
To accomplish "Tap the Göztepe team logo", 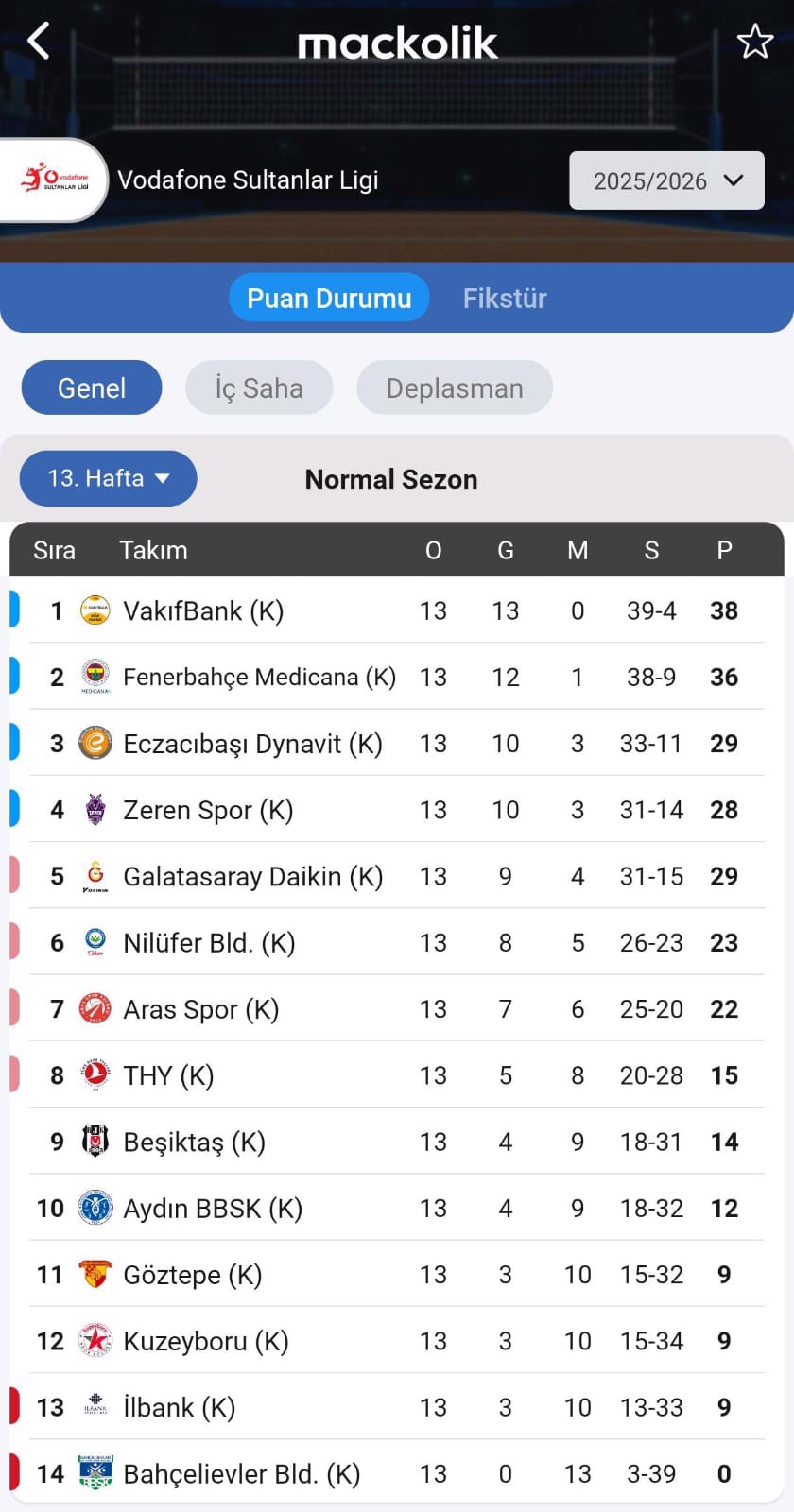I will click(95, 1275).
